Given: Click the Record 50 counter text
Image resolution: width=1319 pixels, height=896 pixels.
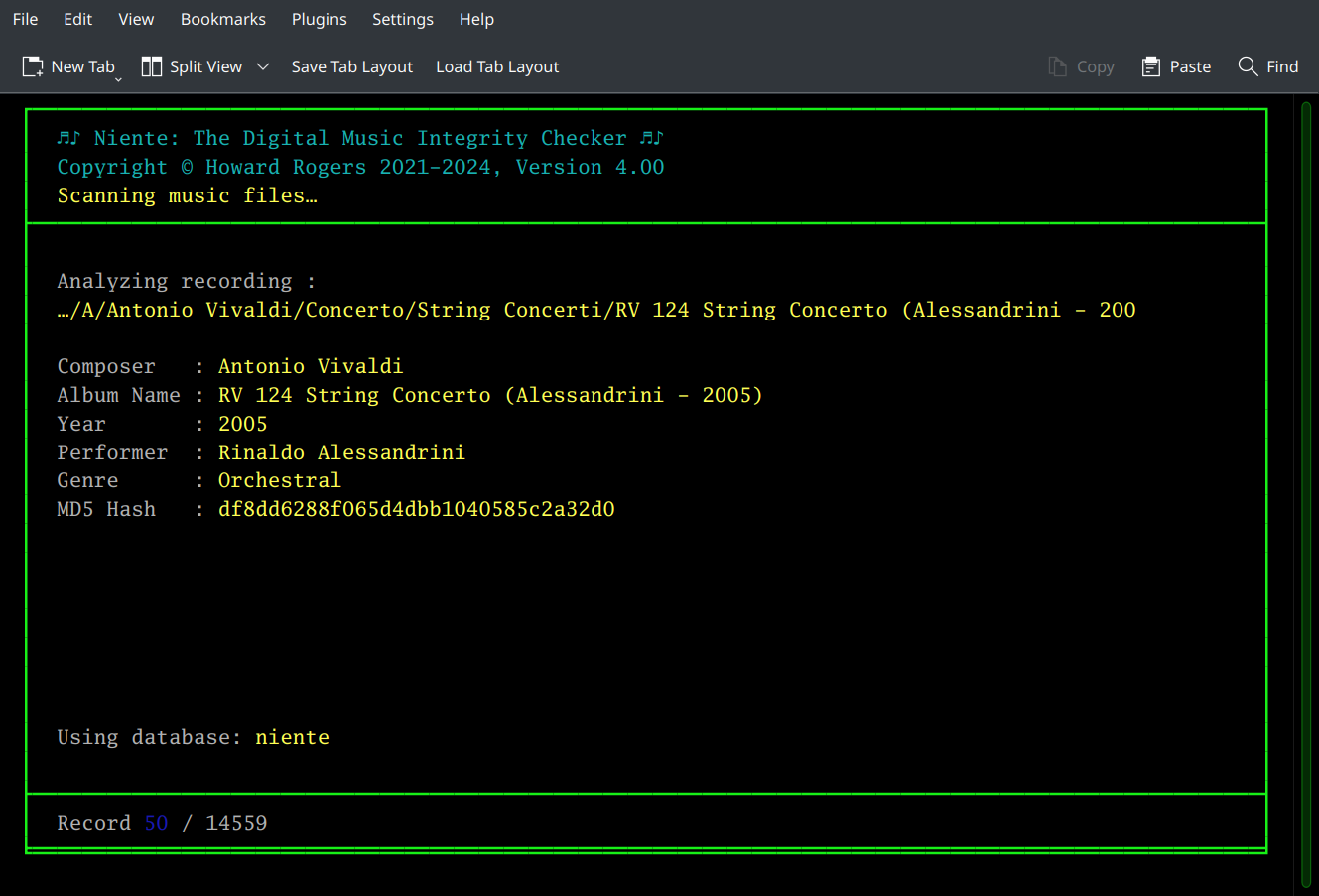Looking at the screenshot, I should (x=162, y=823).
